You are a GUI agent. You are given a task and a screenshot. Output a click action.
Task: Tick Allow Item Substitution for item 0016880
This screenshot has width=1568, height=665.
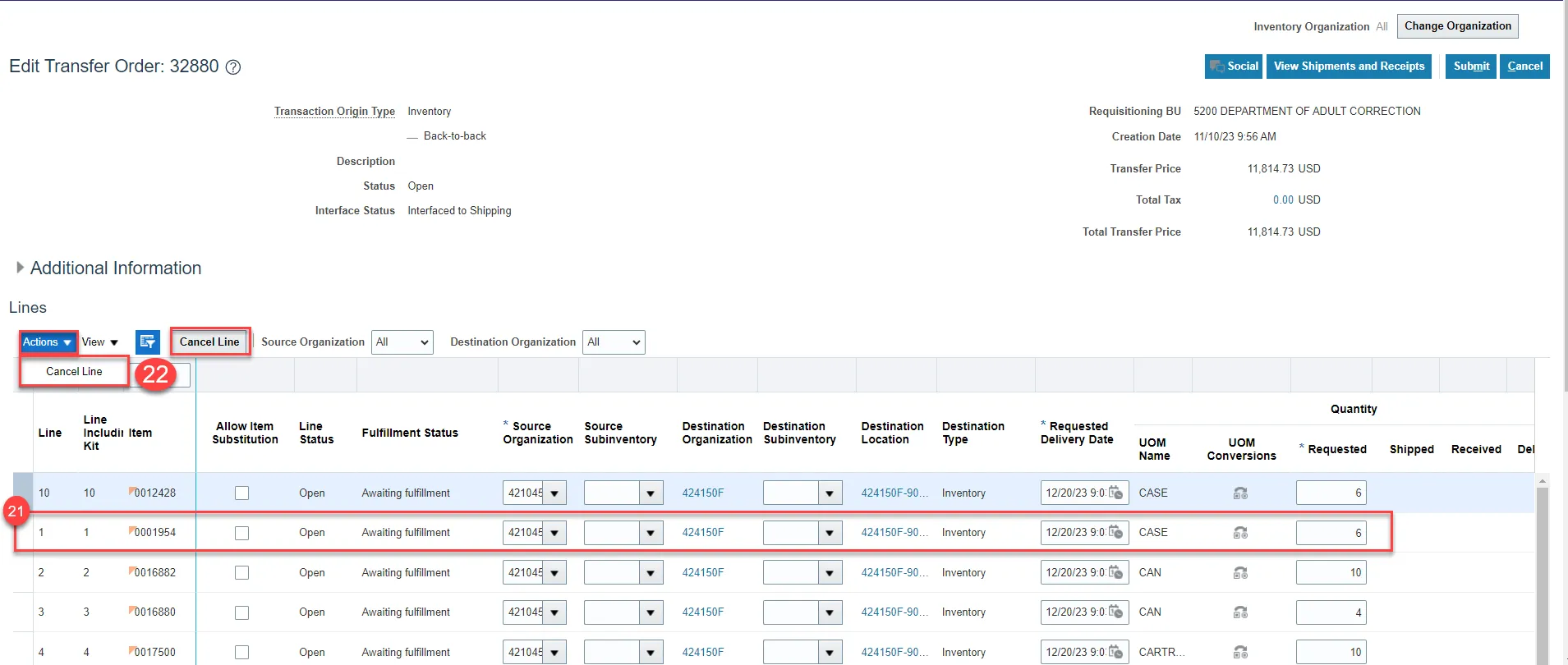[x=241, y=612]
